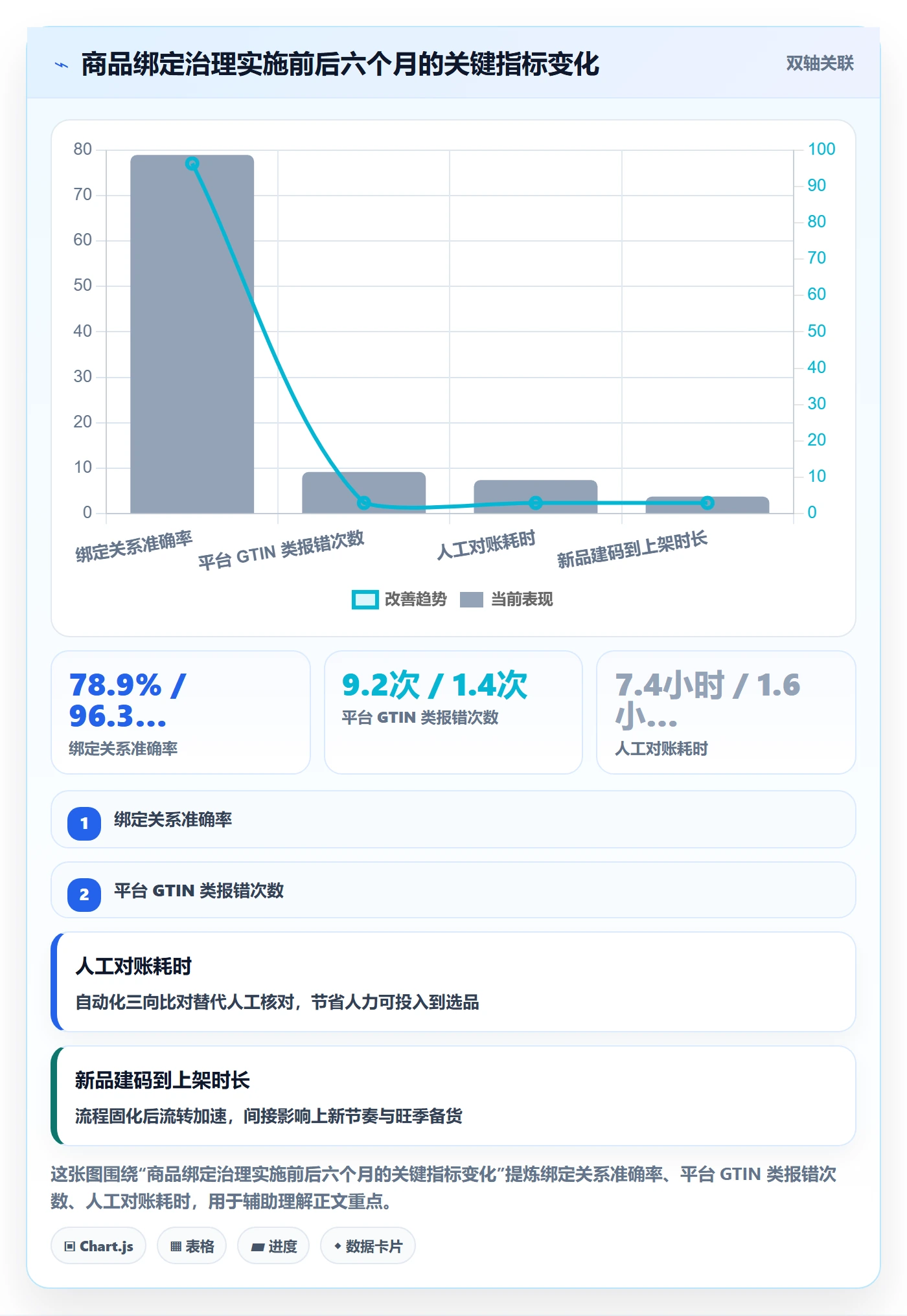The height and width of the screenshot is (1316, 907).
Task: Click the 进度 tag
Action: (x=273, y=1246)
